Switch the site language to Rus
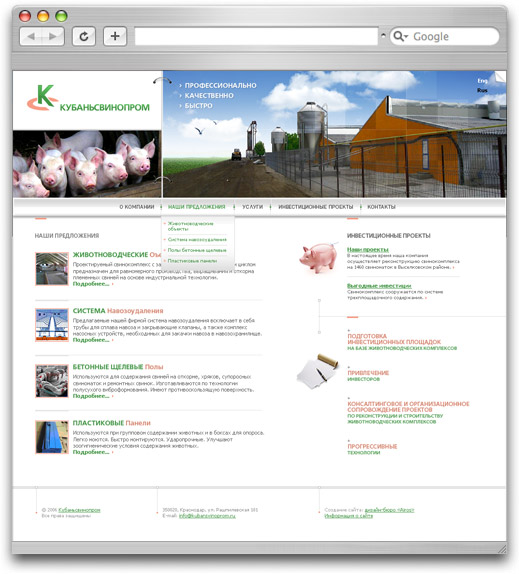 coord(482,90)
